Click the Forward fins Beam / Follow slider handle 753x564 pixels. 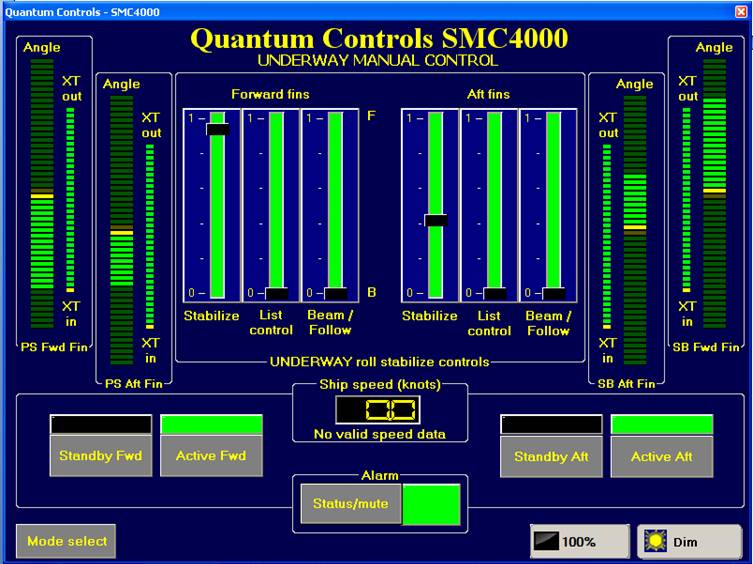tap(336, 293)
